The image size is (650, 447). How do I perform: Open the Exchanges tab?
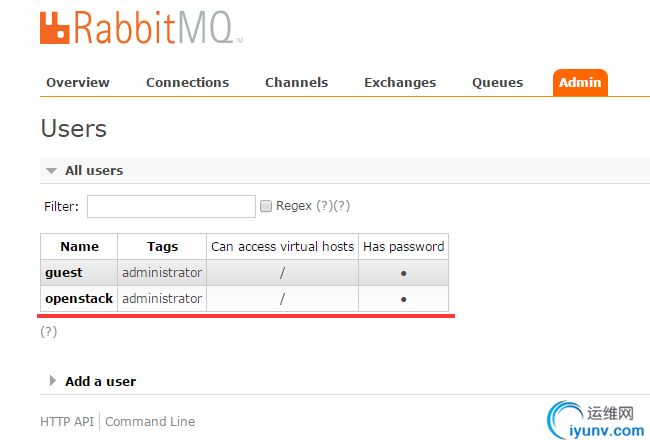[400, 83]
